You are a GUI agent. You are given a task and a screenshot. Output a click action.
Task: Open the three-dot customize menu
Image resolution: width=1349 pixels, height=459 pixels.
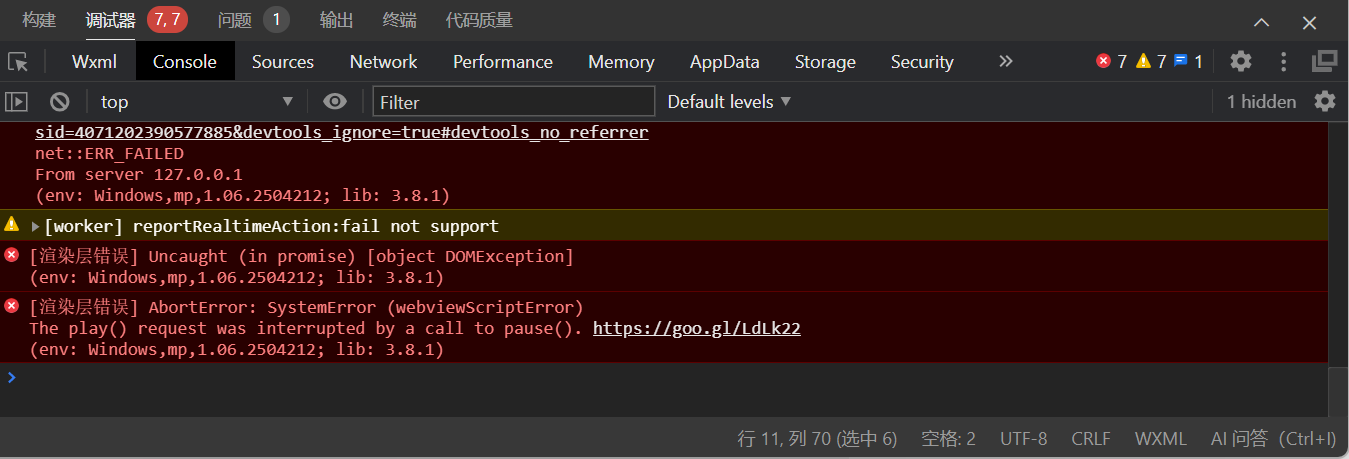pyautogui.click(x=1284, y=61)
